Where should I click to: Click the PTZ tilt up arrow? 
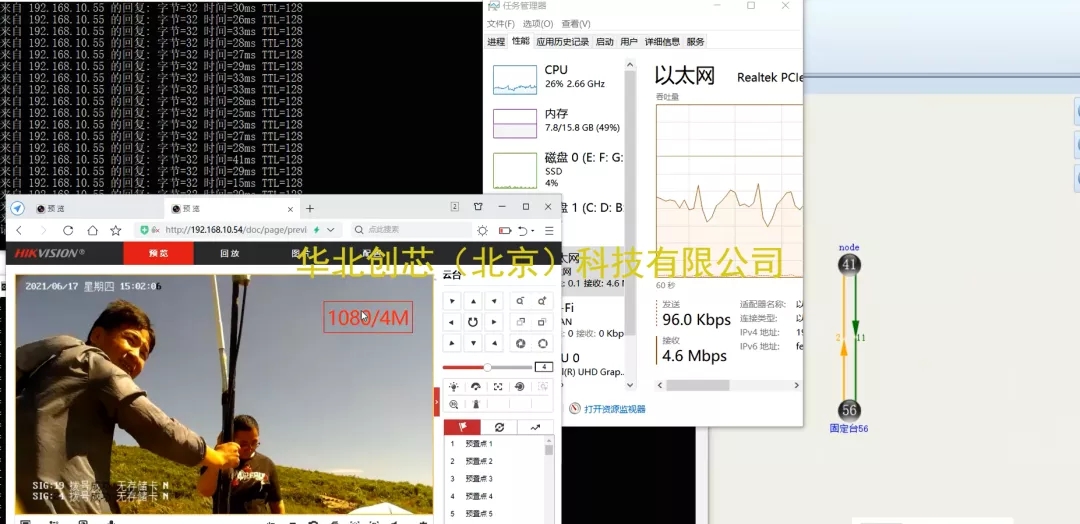(473, 301)
